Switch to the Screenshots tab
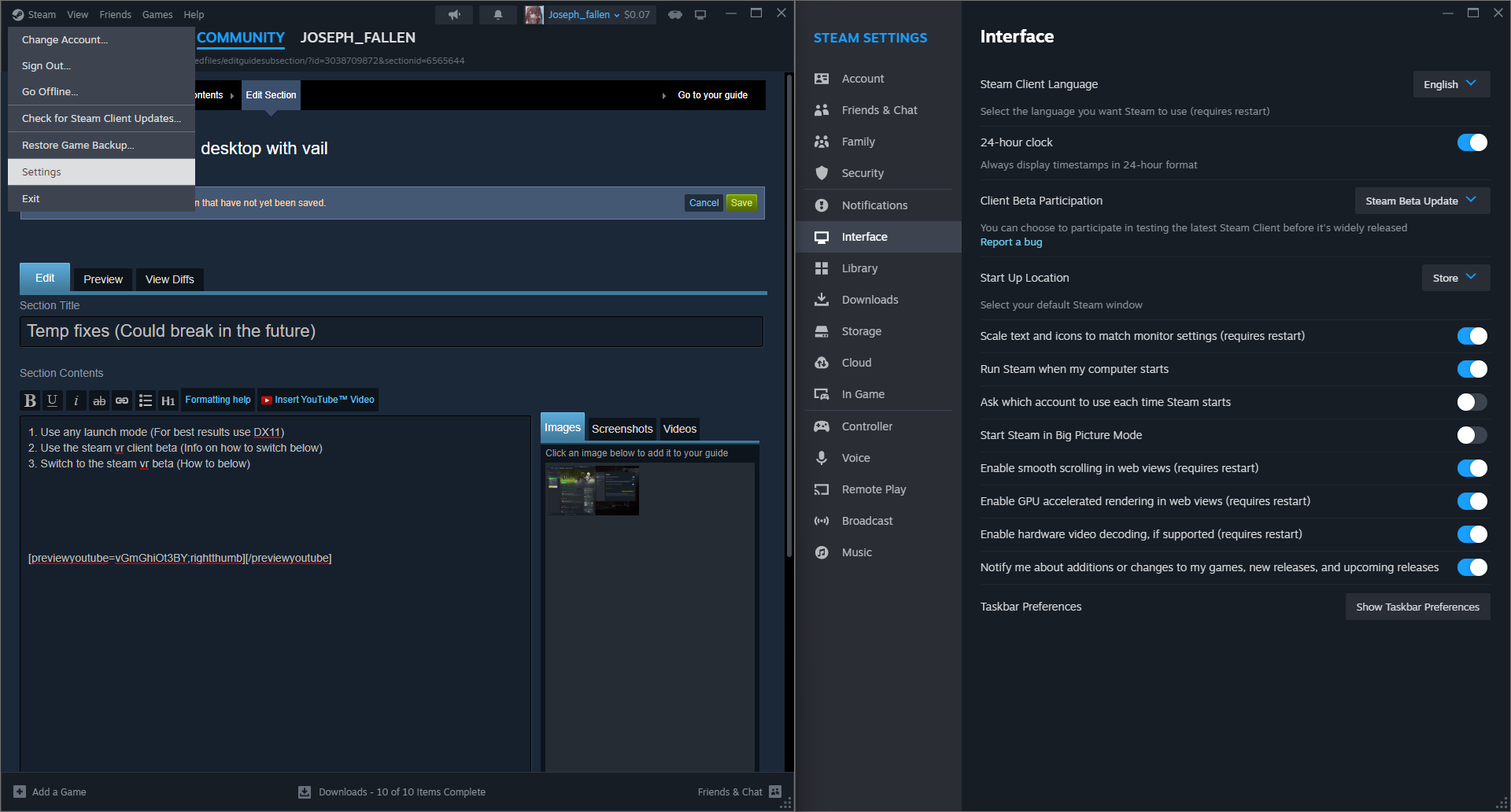Image resolution: width=1511 pixels, height=812 pixels. click(x=622, y=429)
